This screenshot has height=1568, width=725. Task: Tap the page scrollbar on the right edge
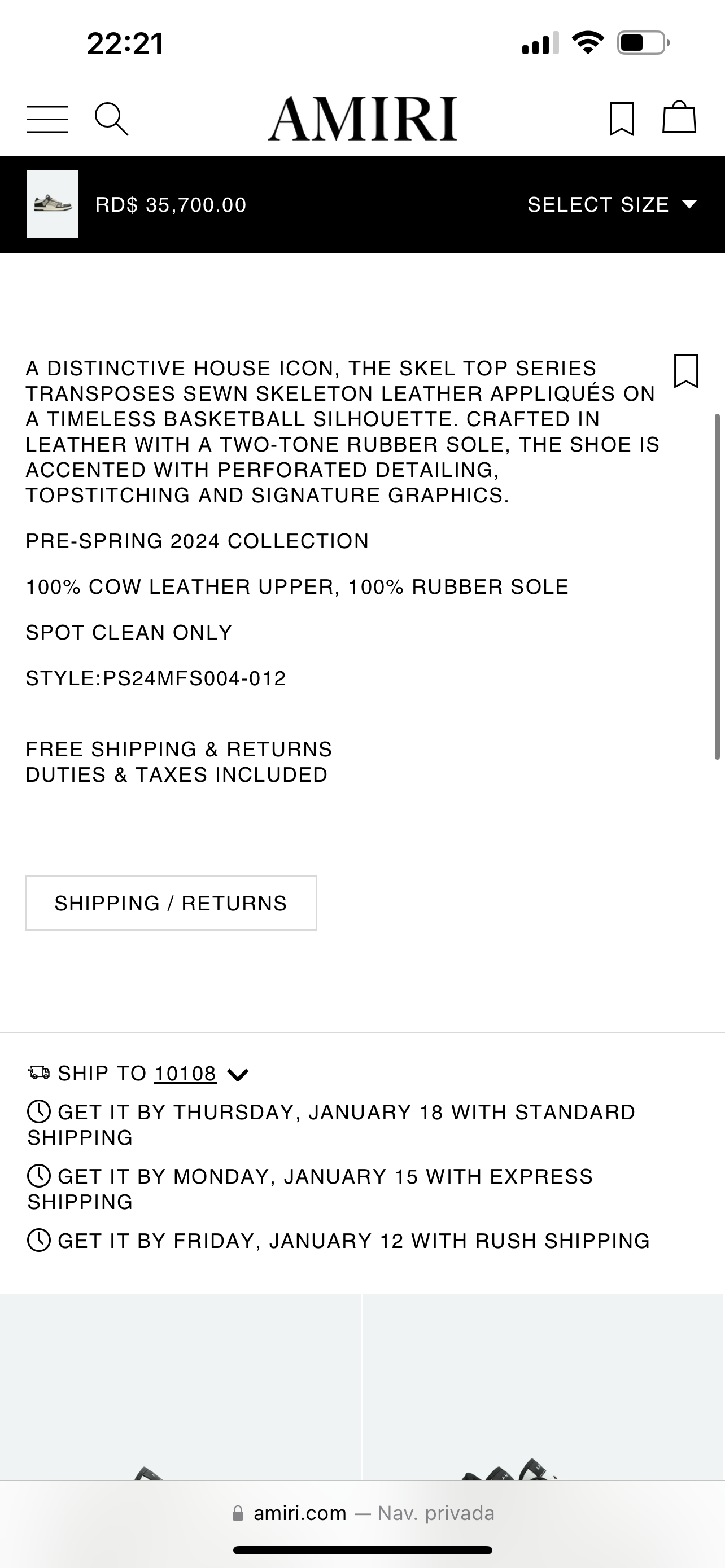coord(717,586)
